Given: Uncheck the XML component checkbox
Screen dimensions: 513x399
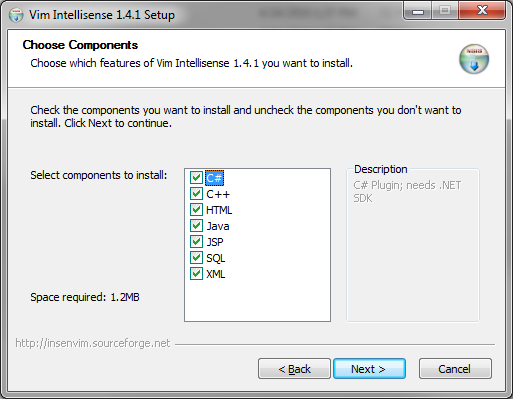Looking at the screenshot, I should (x=196, y=274).
